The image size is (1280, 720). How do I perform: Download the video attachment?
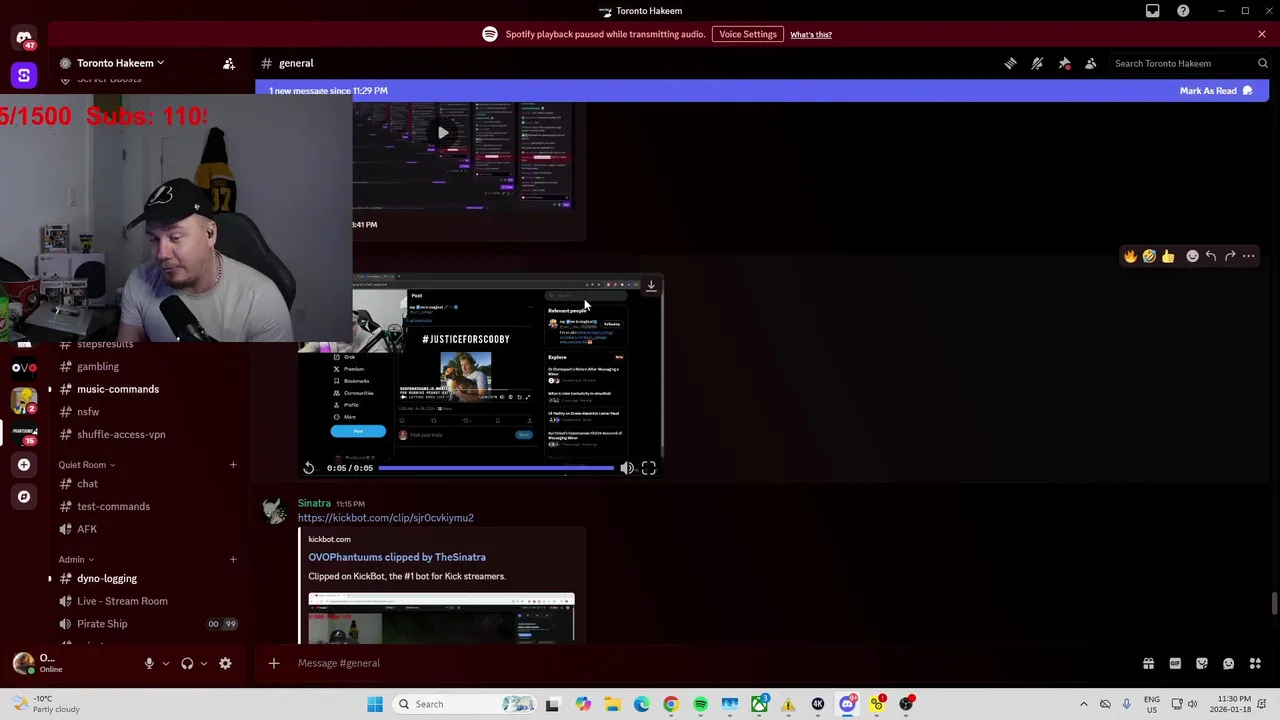click(651, 286)
